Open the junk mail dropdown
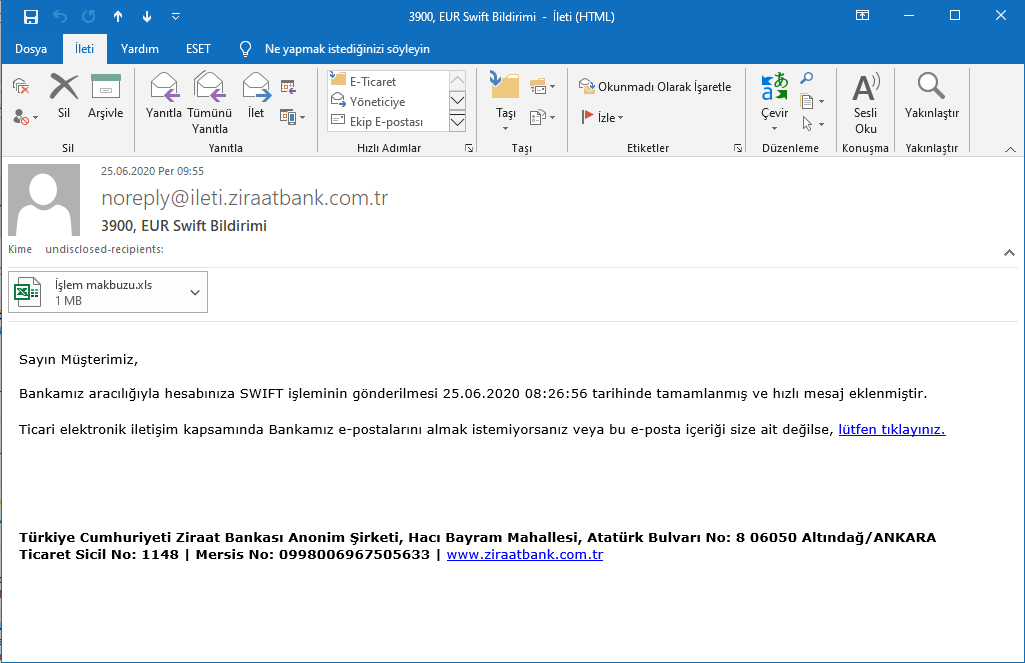The image size is (1025, 663). [25, 118]
